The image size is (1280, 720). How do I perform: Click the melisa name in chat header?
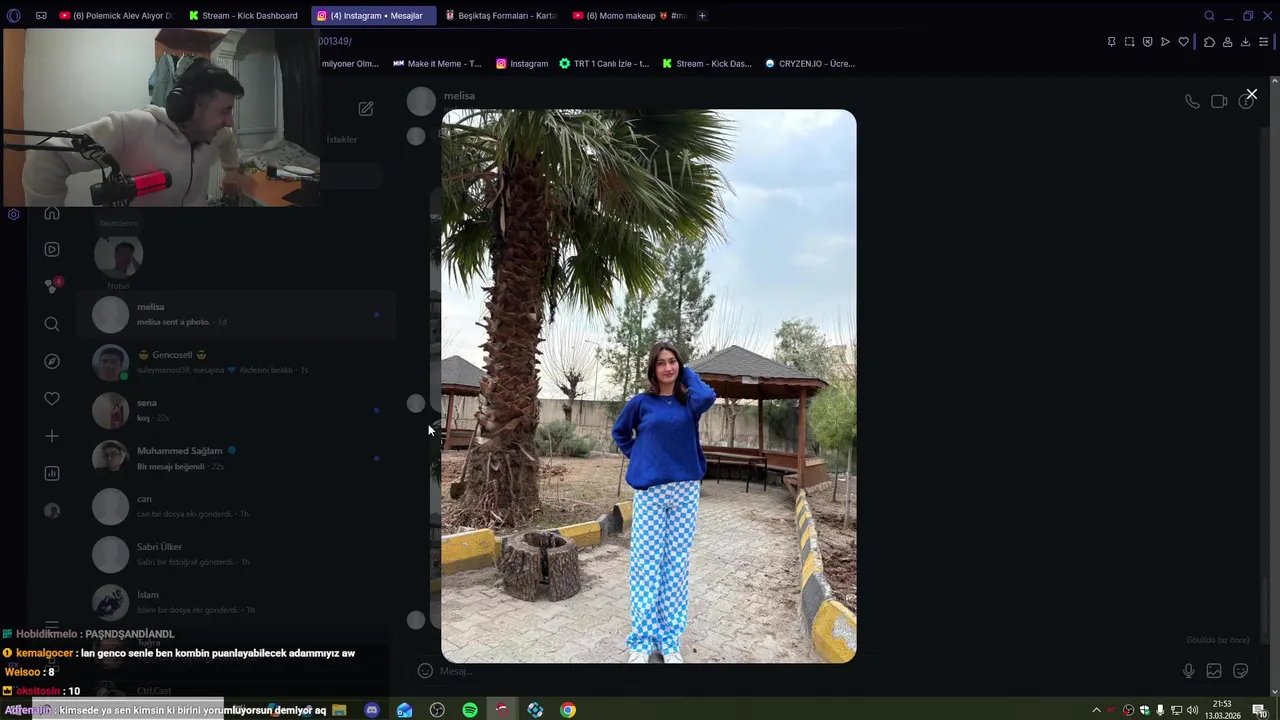[x=459, y=96]
